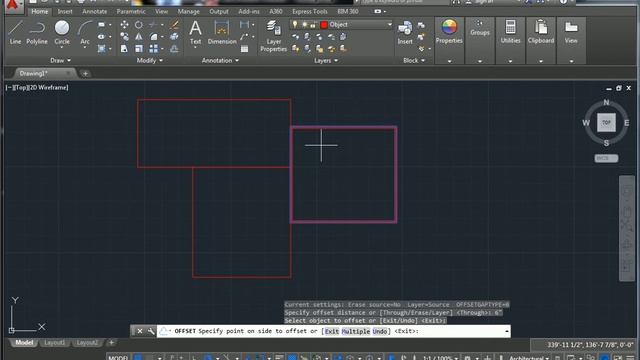Screen dimensions: 640x360
Task: Click the Leader annotation icon
Action: [x=244, y=37]
